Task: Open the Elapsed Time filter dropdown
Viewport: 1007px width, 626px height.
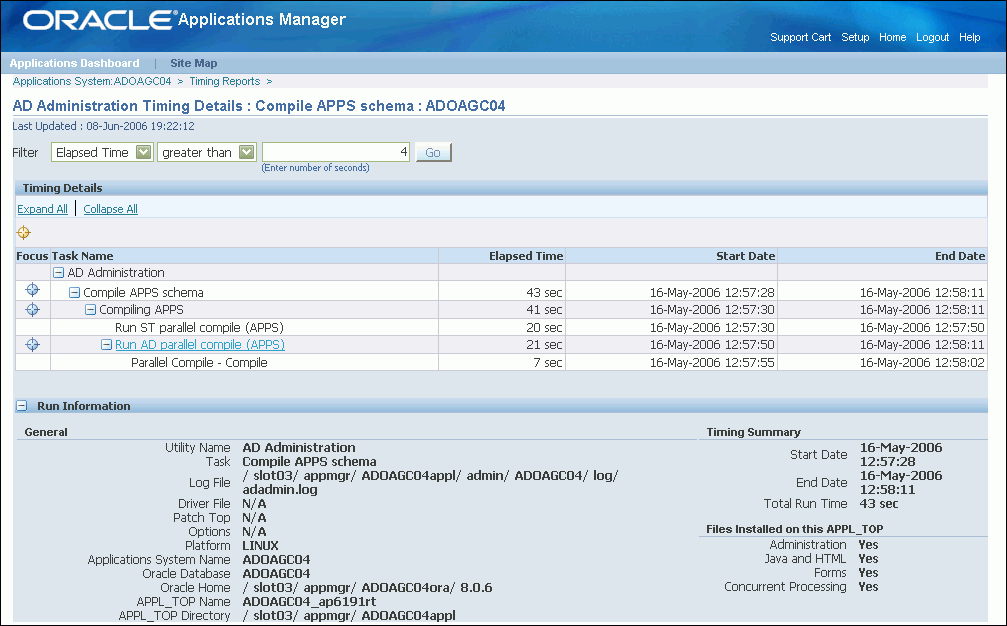Action: pos(144,152)
